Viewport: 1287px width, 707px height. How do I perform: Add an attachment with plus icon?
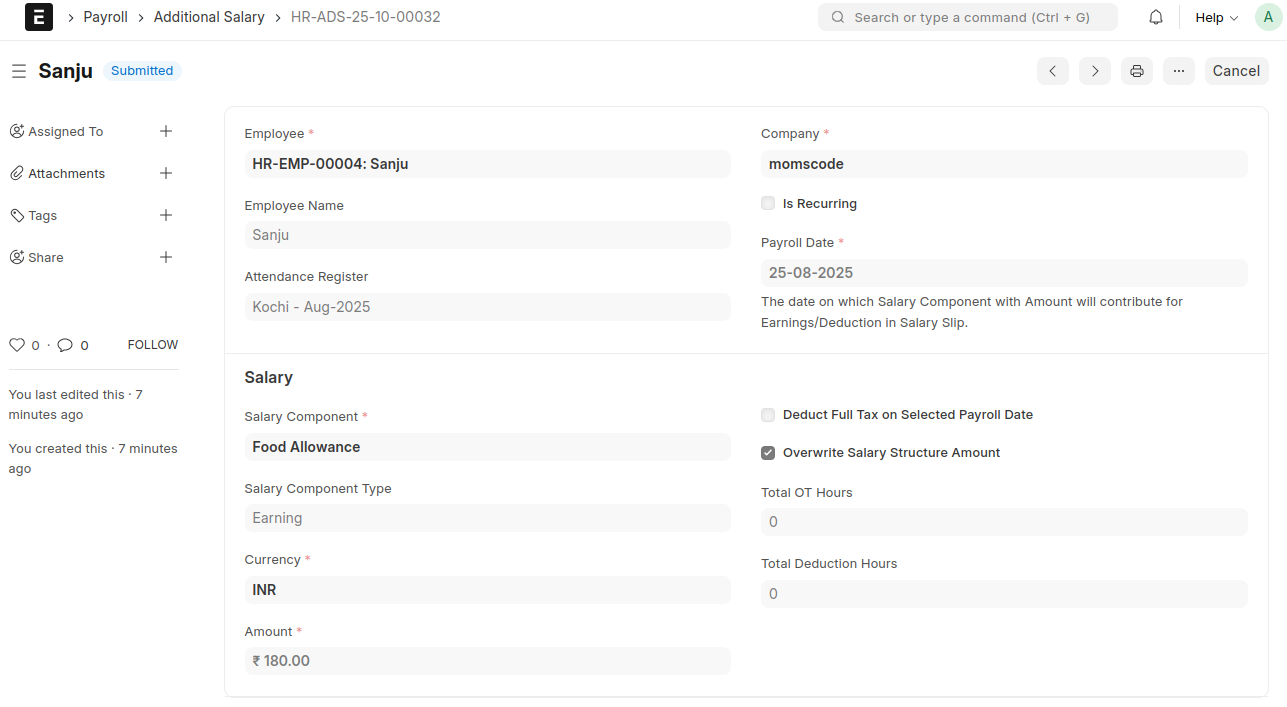[x=166, y=173]
